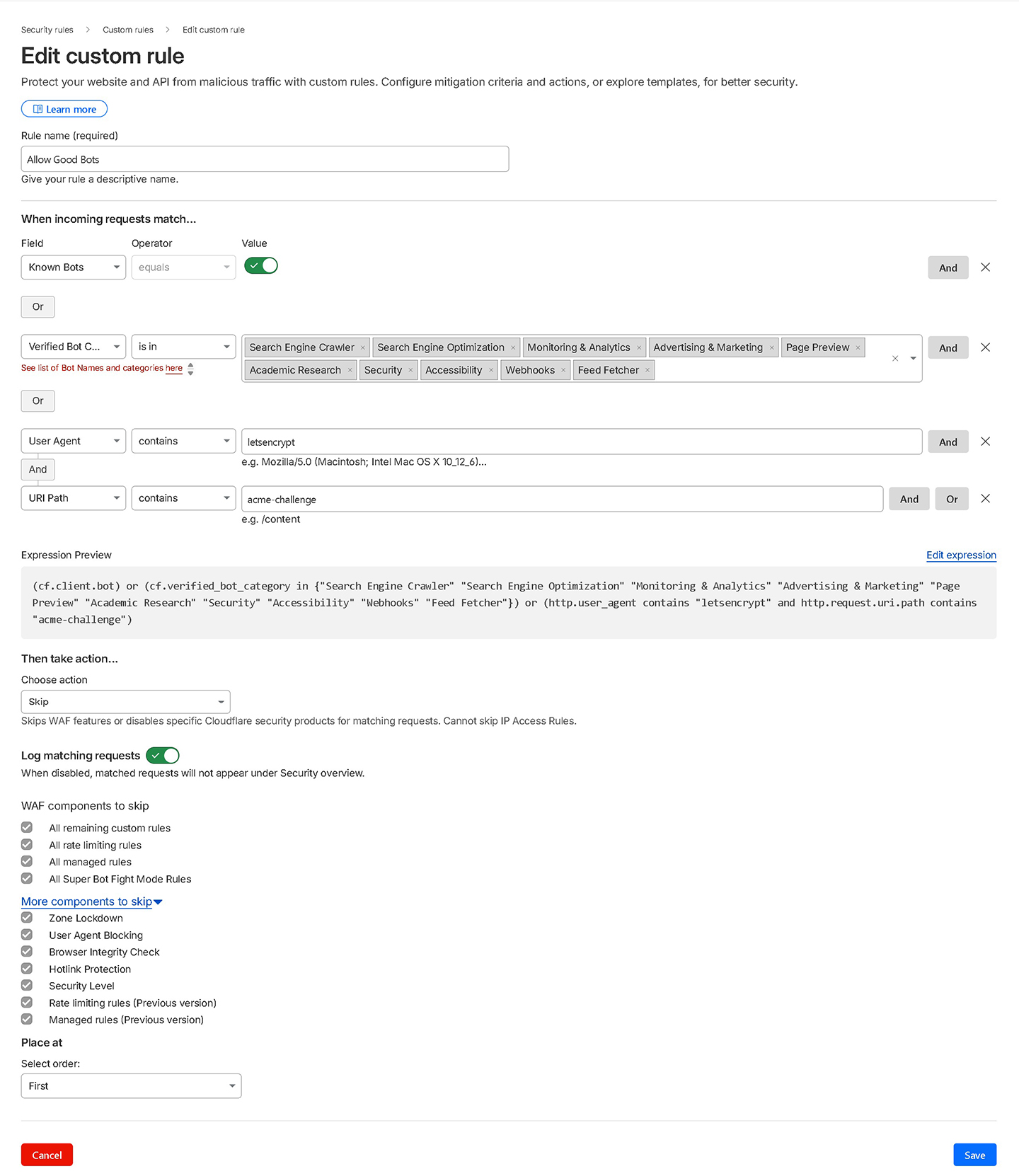Click And button on Known Bots row
The width and height of the screenshot is (1019, 1176).
tap(948, 267)
